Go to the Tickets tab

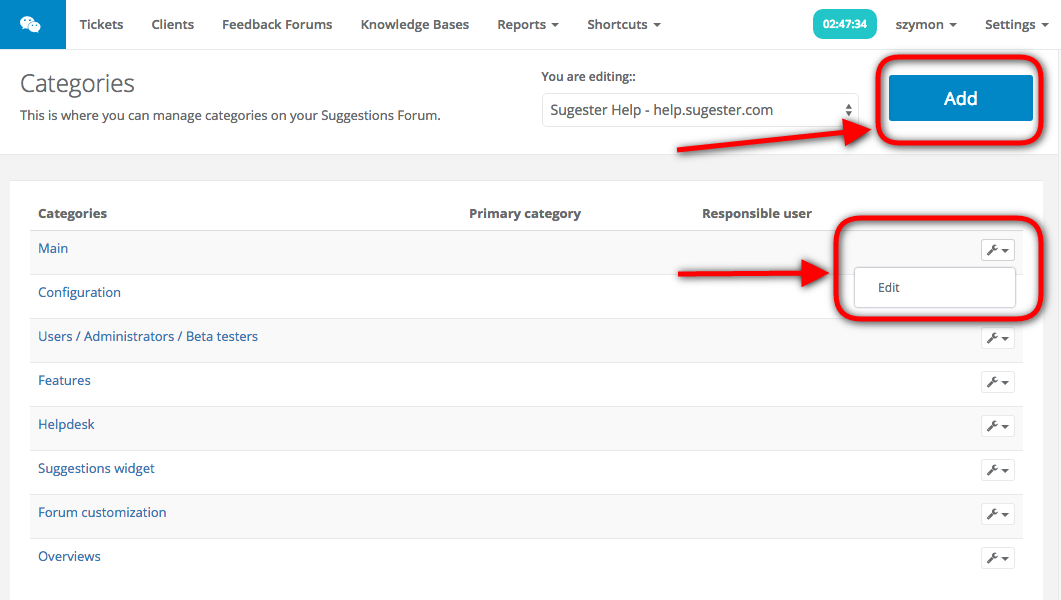[101, 24]
